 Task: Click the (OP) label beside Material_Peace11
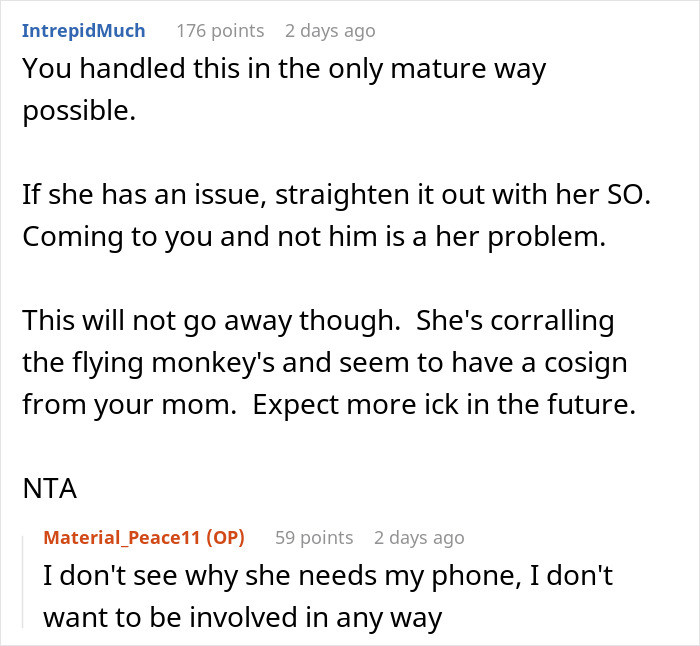(225, 537)
